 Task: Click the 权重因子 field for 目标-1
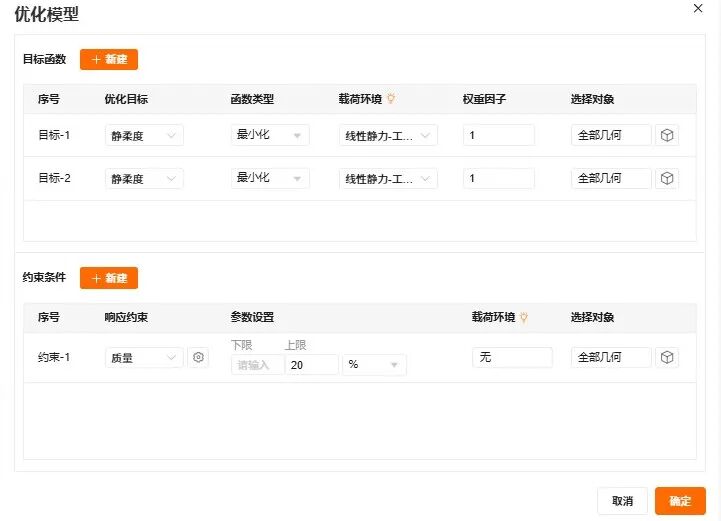pyautogui.click(x=498, y=135)
